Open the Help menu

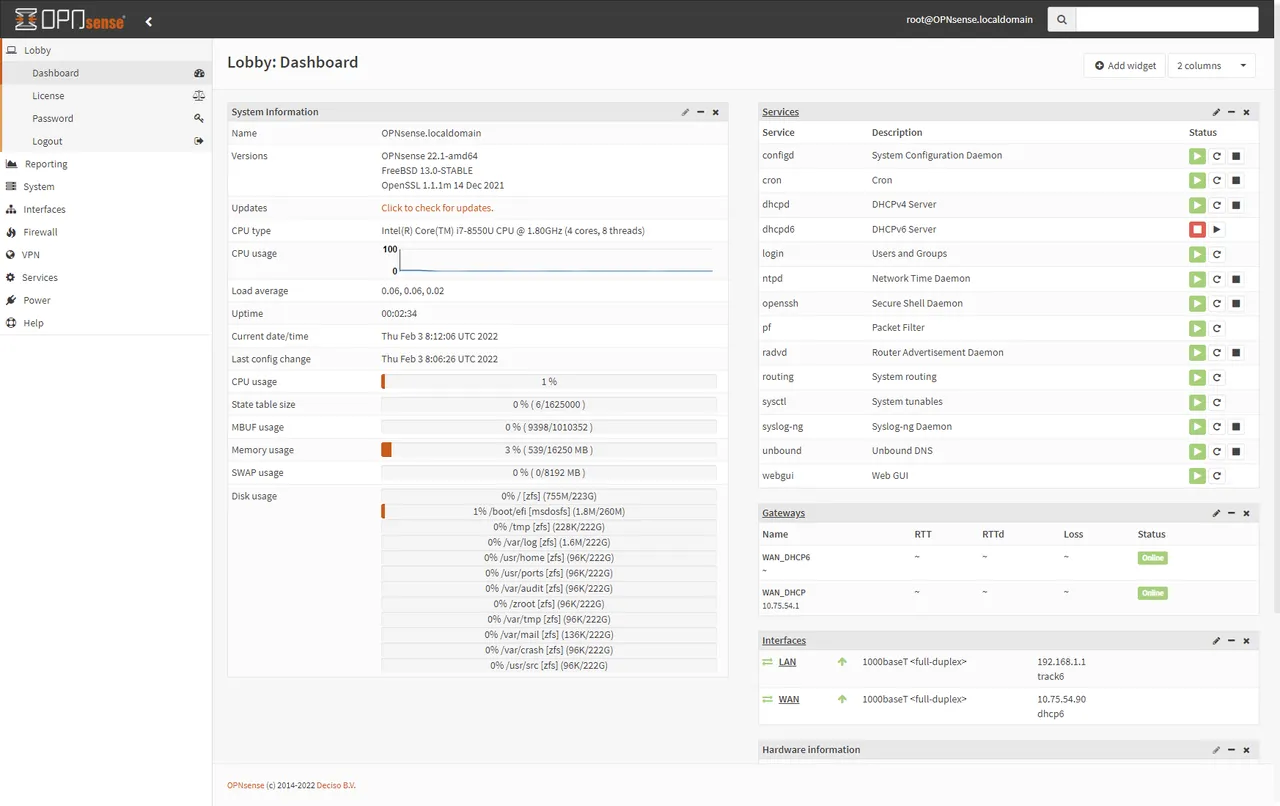(106, 323)
